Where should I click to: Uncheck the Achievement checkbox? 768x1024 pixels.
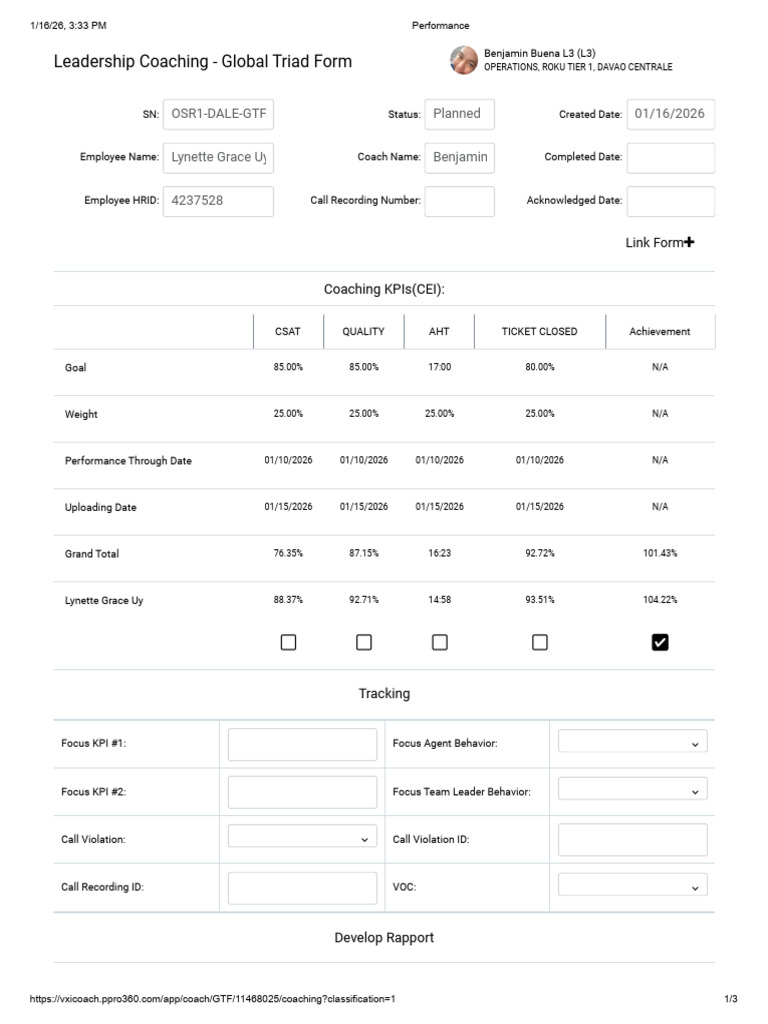[x=660, y=643]
